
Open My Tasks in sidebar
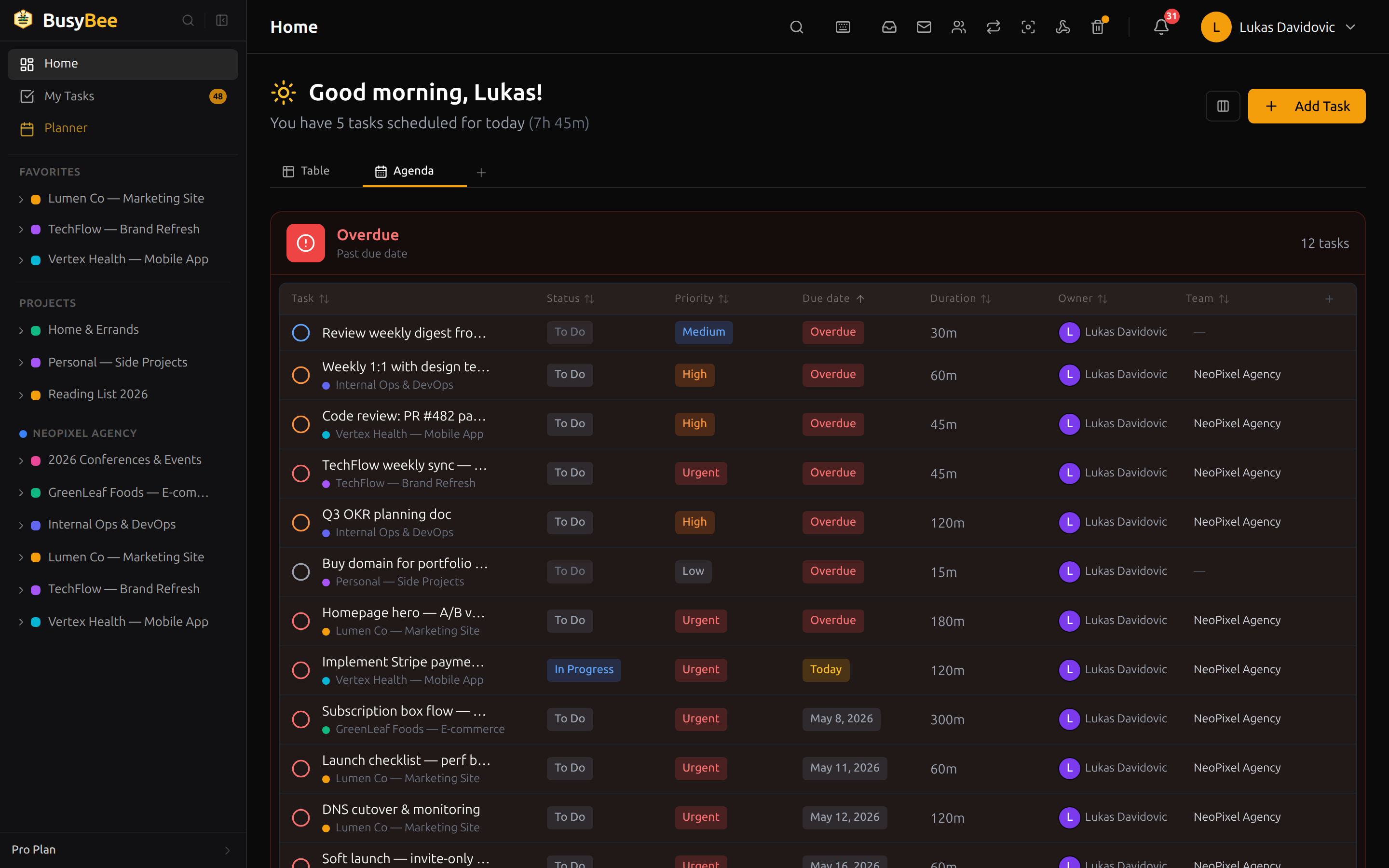(123, 96)
